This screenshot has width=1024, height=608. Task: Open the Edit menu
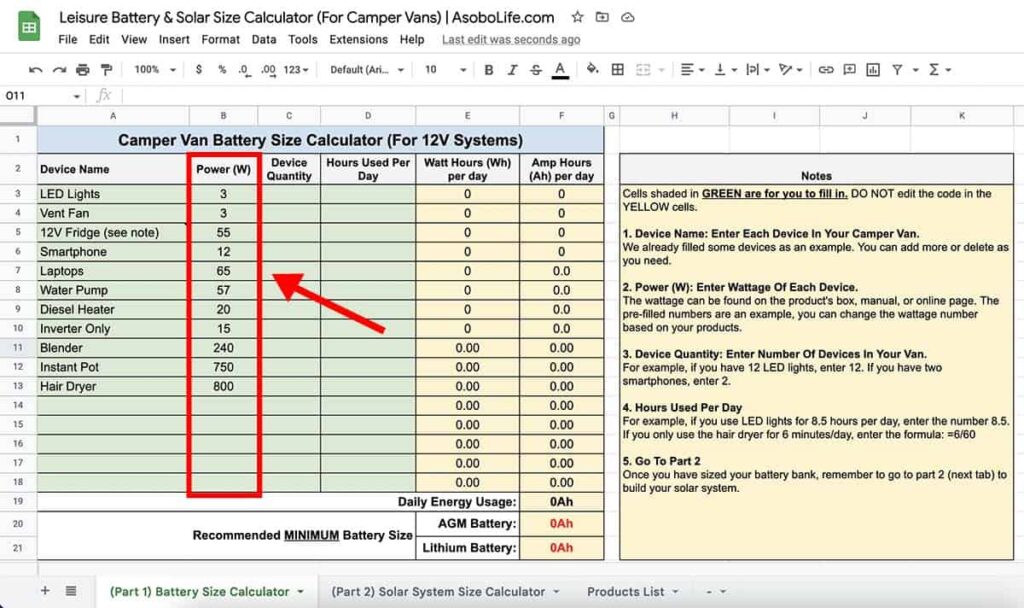[x=99, y=39]
